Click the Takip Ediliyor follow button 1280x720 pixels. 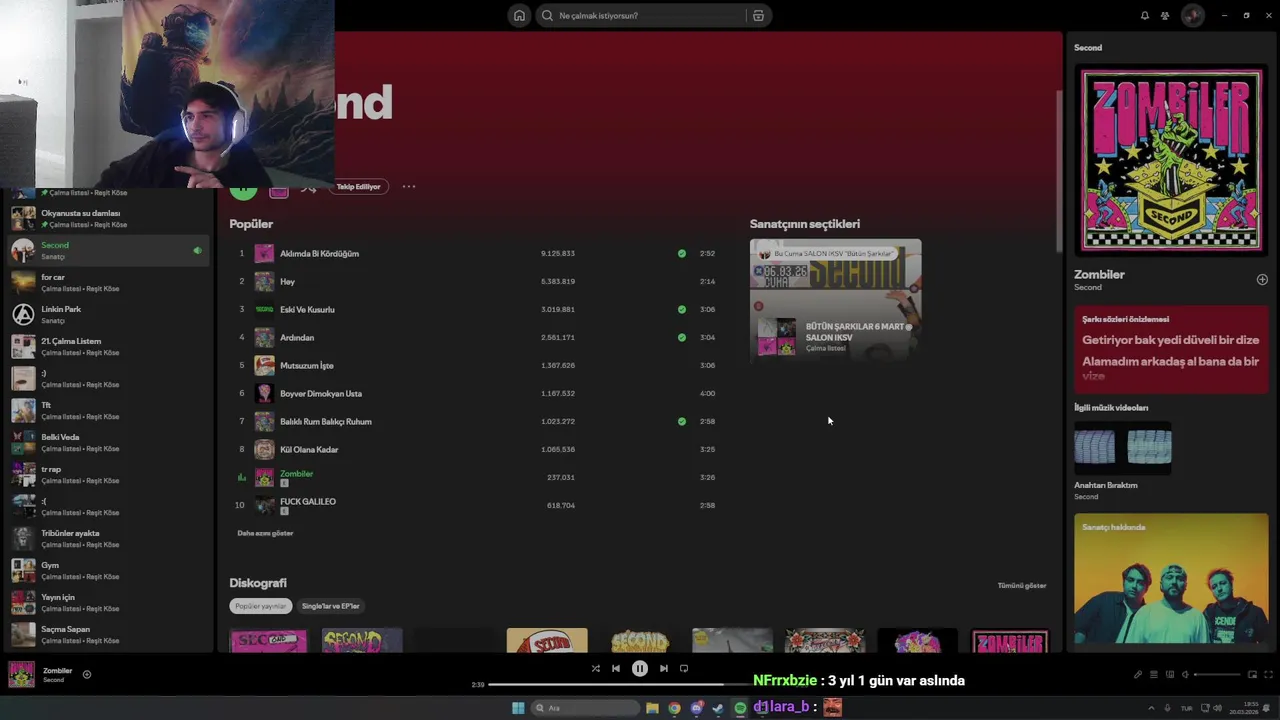coord(358,186)
